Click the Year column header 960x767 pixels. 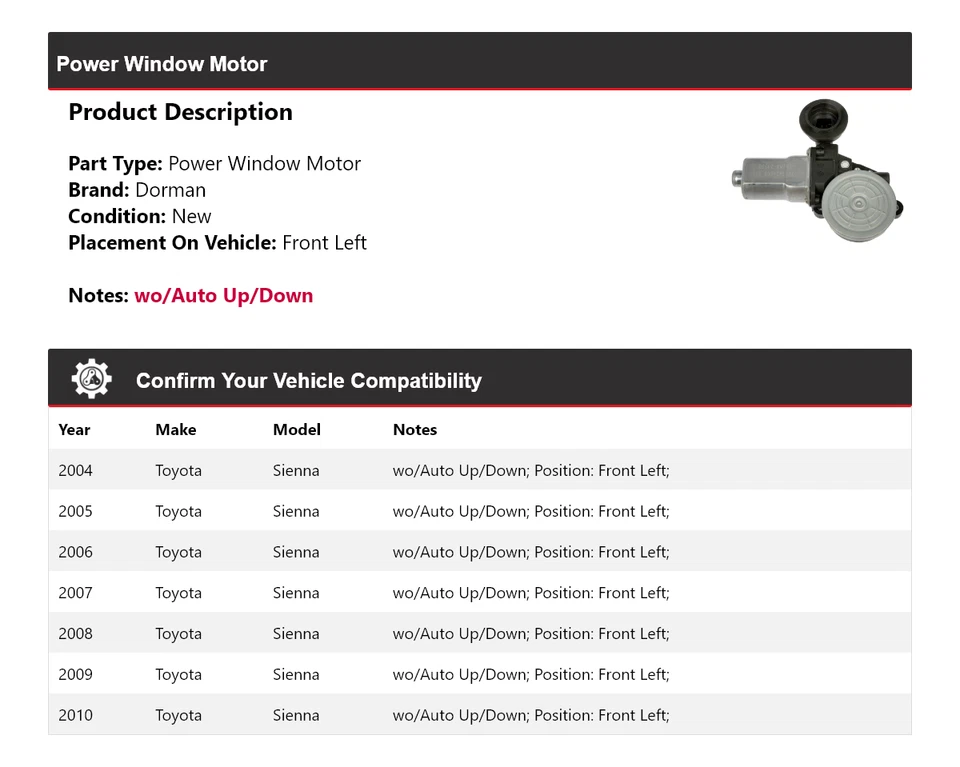(74, 430)
